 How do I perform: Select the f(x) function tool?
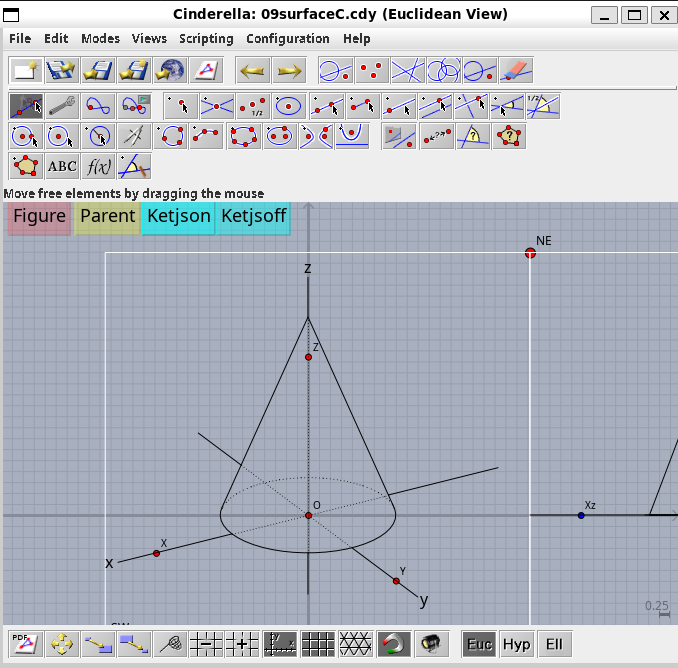click(99, 166)
